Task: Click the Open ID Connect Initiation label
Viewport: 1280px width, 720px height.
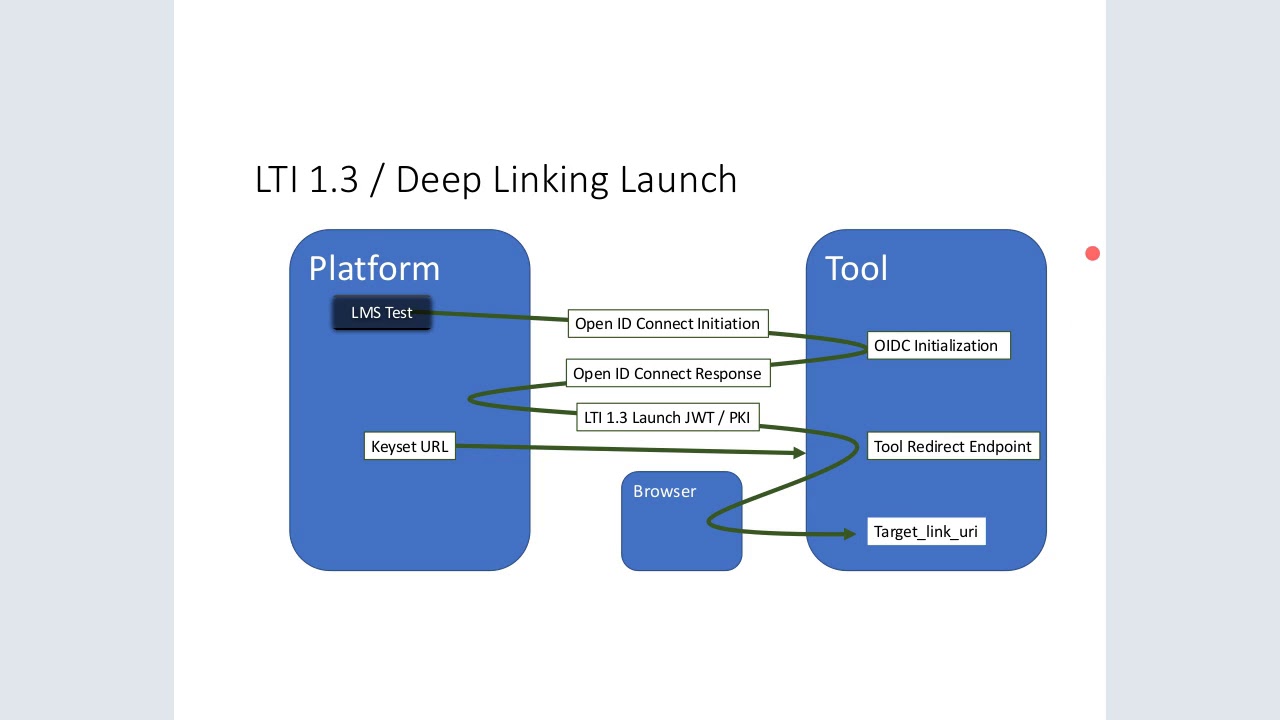Action: (x=667, y=324)
